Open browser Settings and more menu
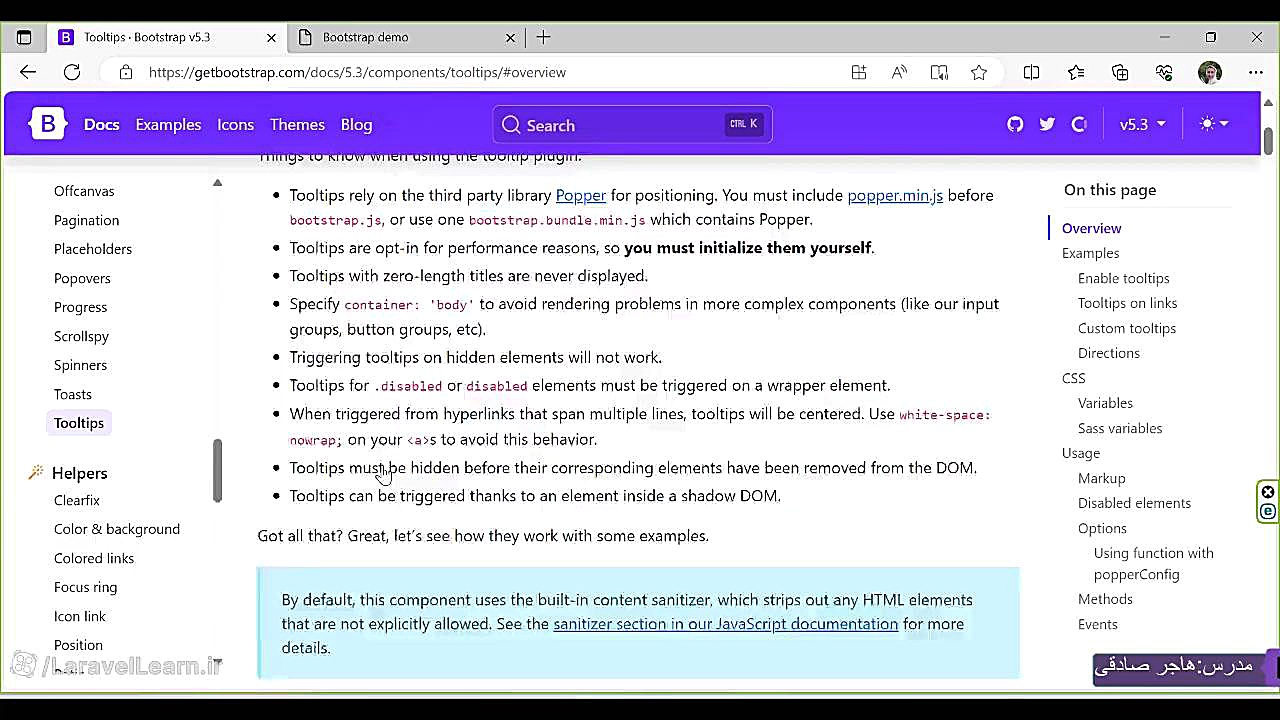This screenshot has height=720, width=1280. (1256, 72)
